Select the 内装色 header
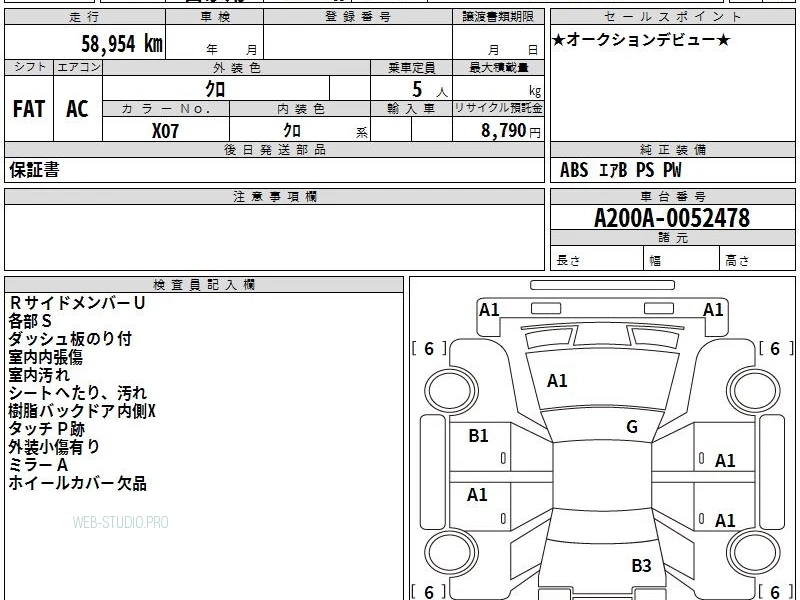 point(300,109)
